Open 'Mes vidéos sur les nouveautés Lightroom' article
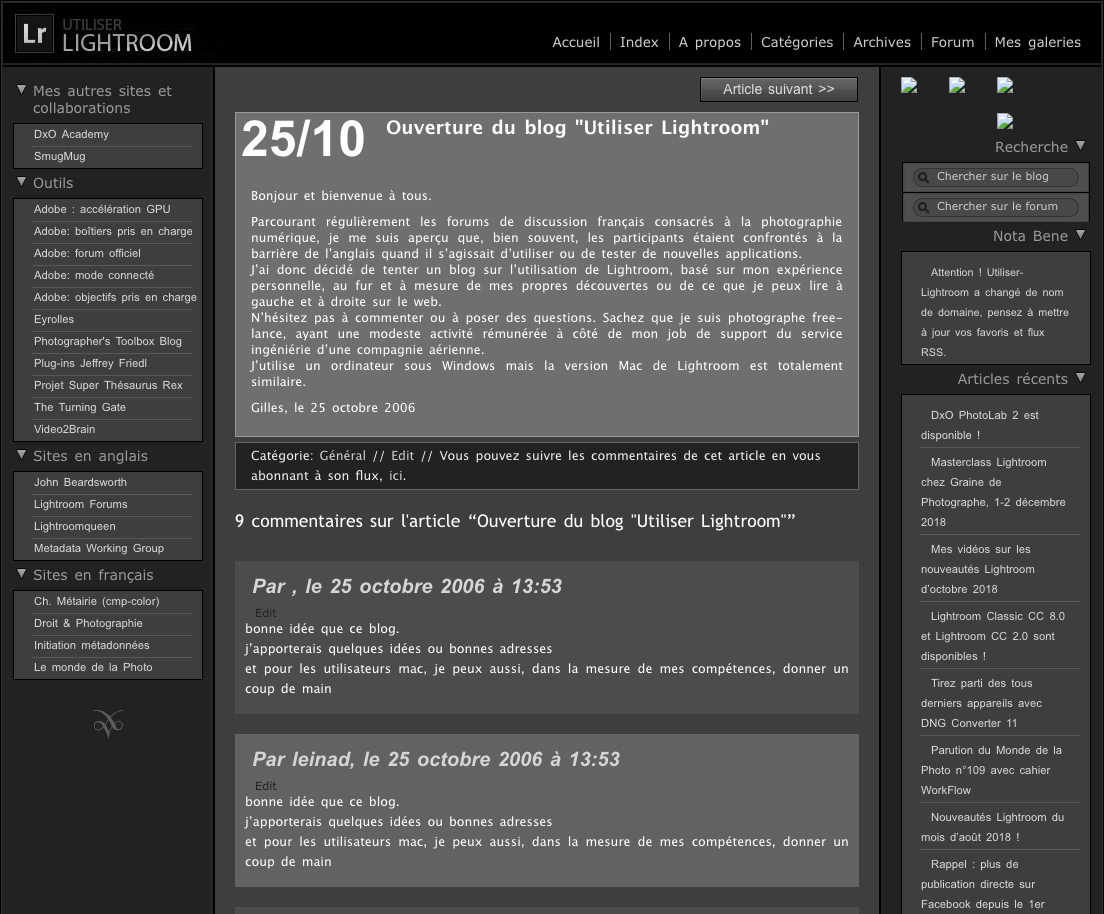The image size is (1104, 914). coord(977,569)
